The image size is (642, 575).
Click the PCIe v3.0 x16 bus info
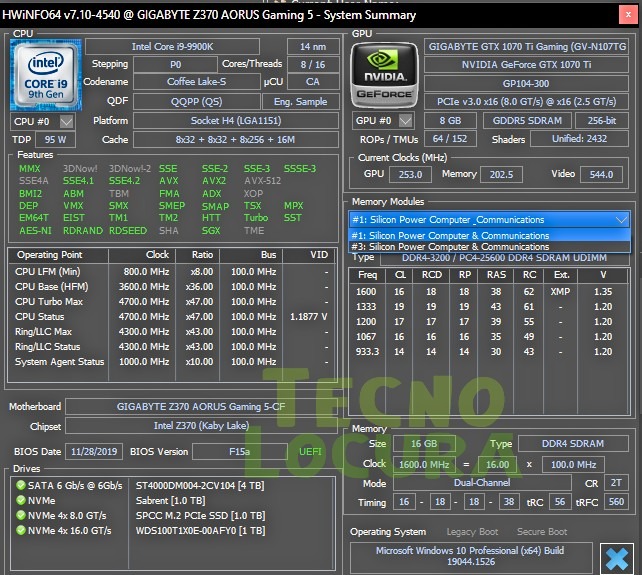pos(526,102)
